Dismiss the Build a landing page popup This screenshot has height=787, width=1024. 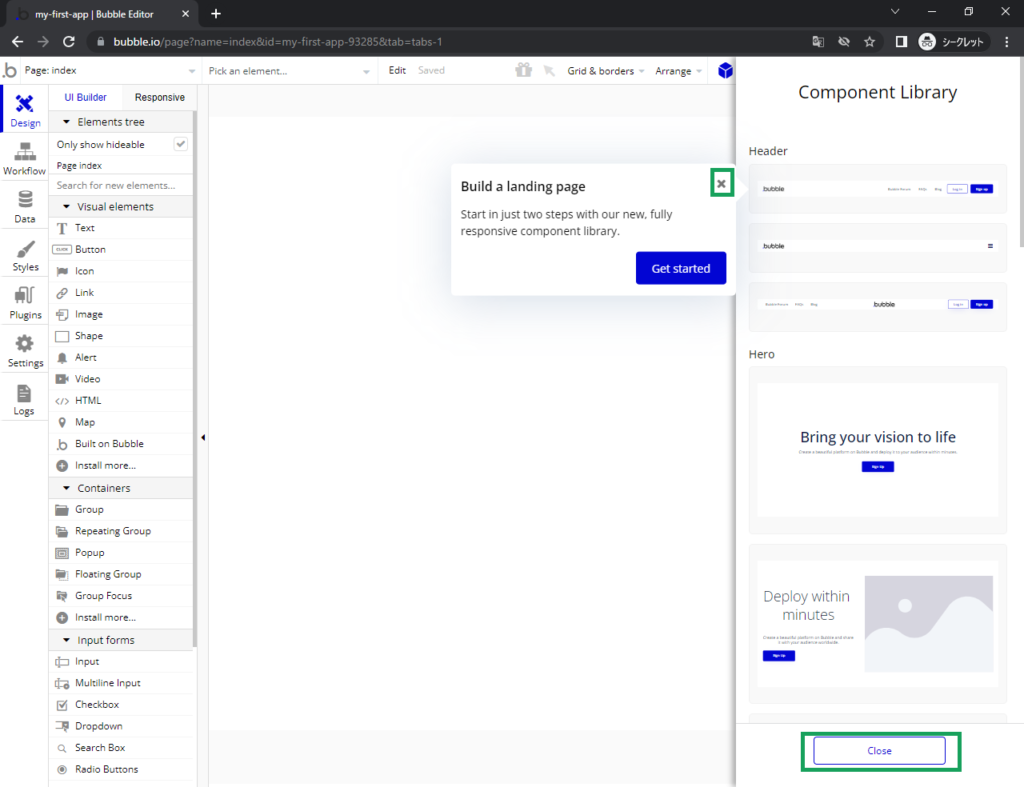721,183
